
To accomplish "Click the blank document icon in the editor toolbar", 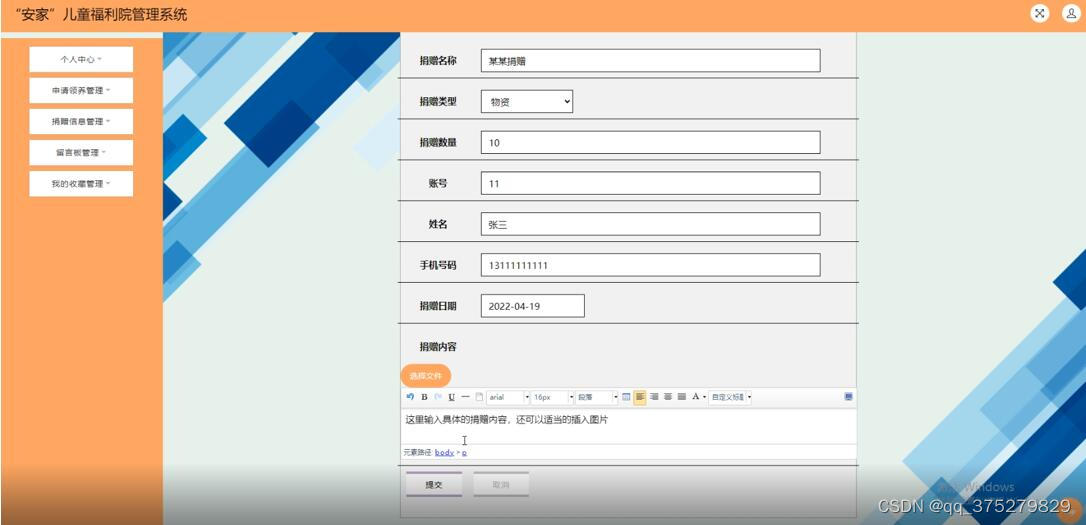I will click(479, 397).
